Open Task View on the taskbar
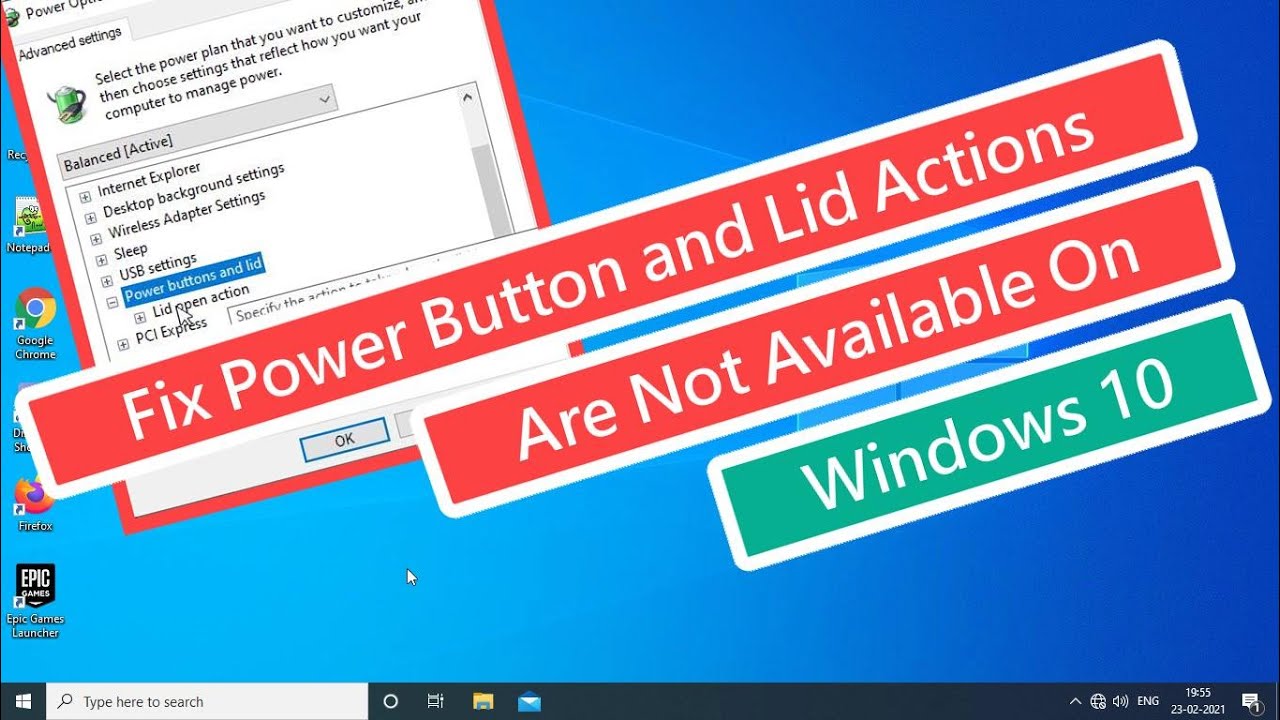This screenshot has height=720, width=1280. 435,701
